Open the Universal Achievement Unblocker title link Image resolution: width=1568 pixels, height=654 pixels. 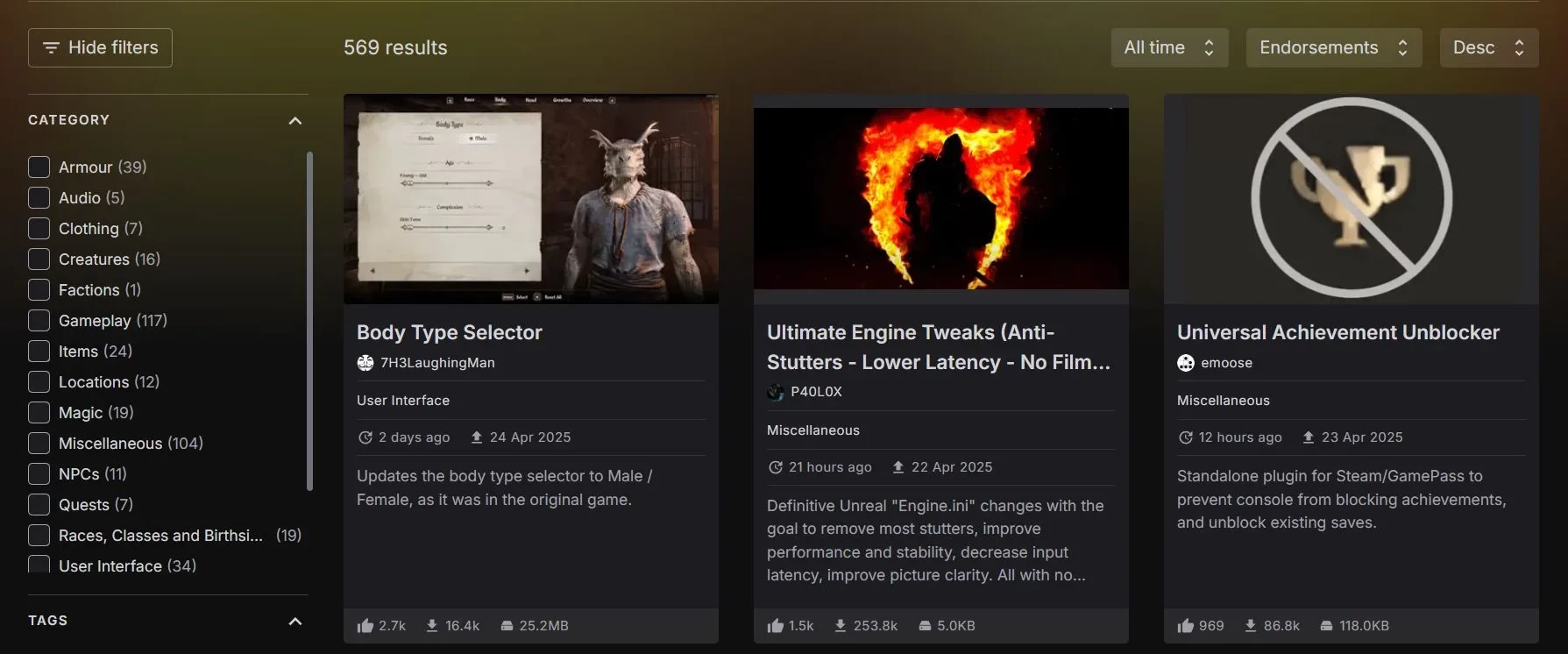click(x=1337, y=333)
